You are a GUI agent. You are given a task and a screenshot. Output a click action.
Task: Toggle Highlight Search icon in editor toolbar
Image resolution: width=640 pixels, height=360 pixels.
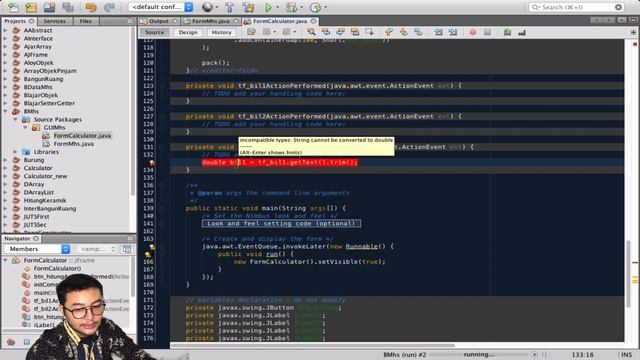(x=355, y=32)
